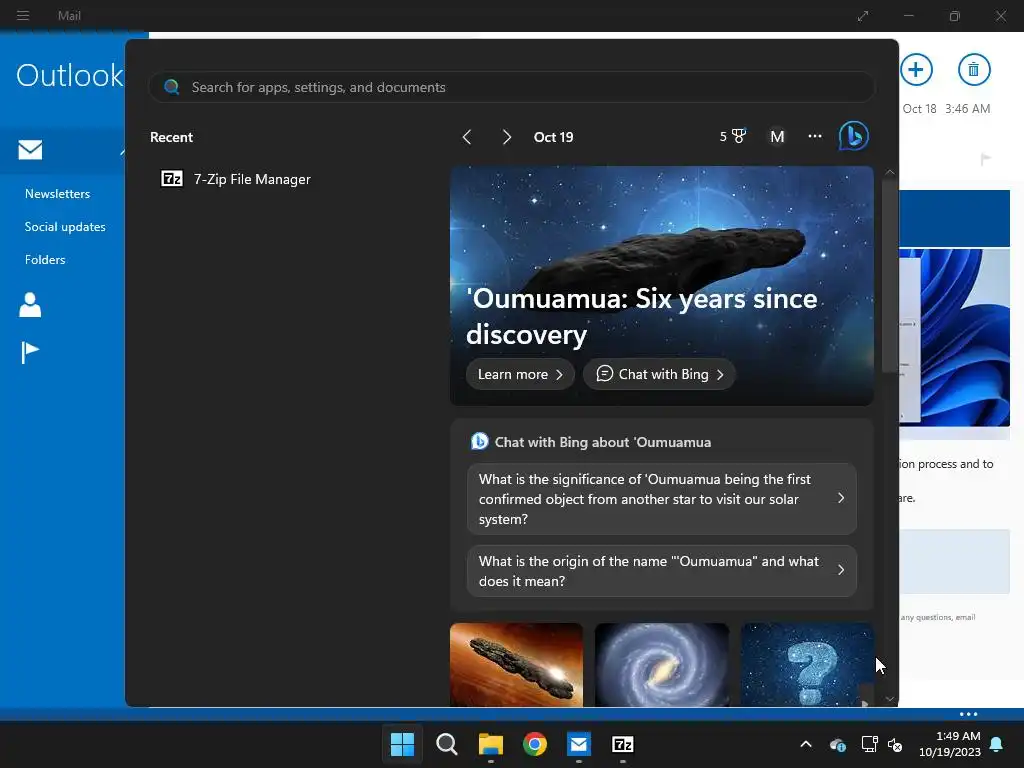Click the taskbar Search icon
This screenshot has height=768, width=1024.
point(447,744)
